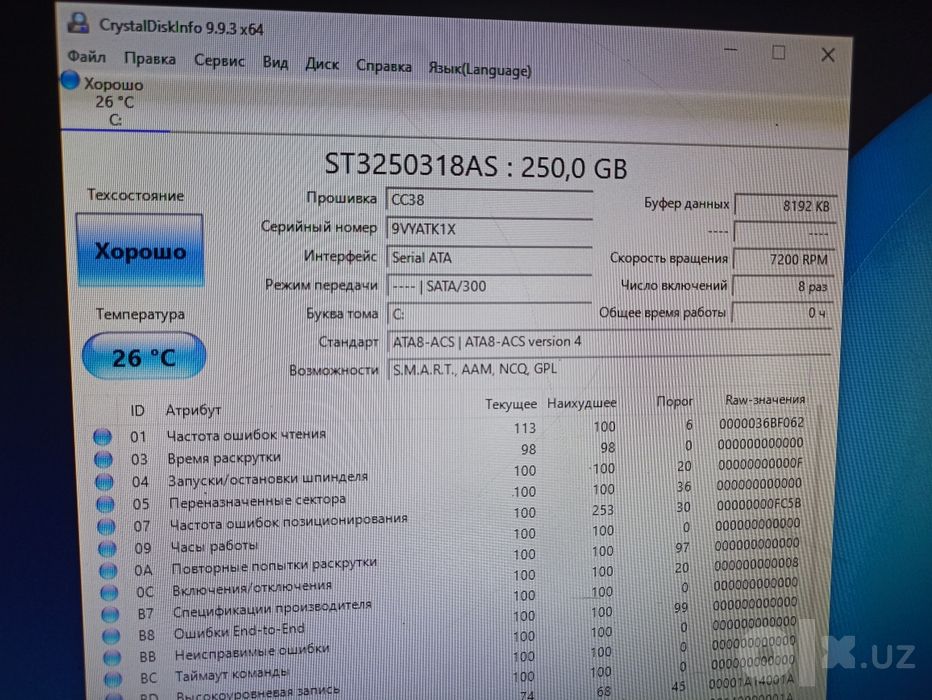Click the Текущее column header
932x700 pixels.
511,404
